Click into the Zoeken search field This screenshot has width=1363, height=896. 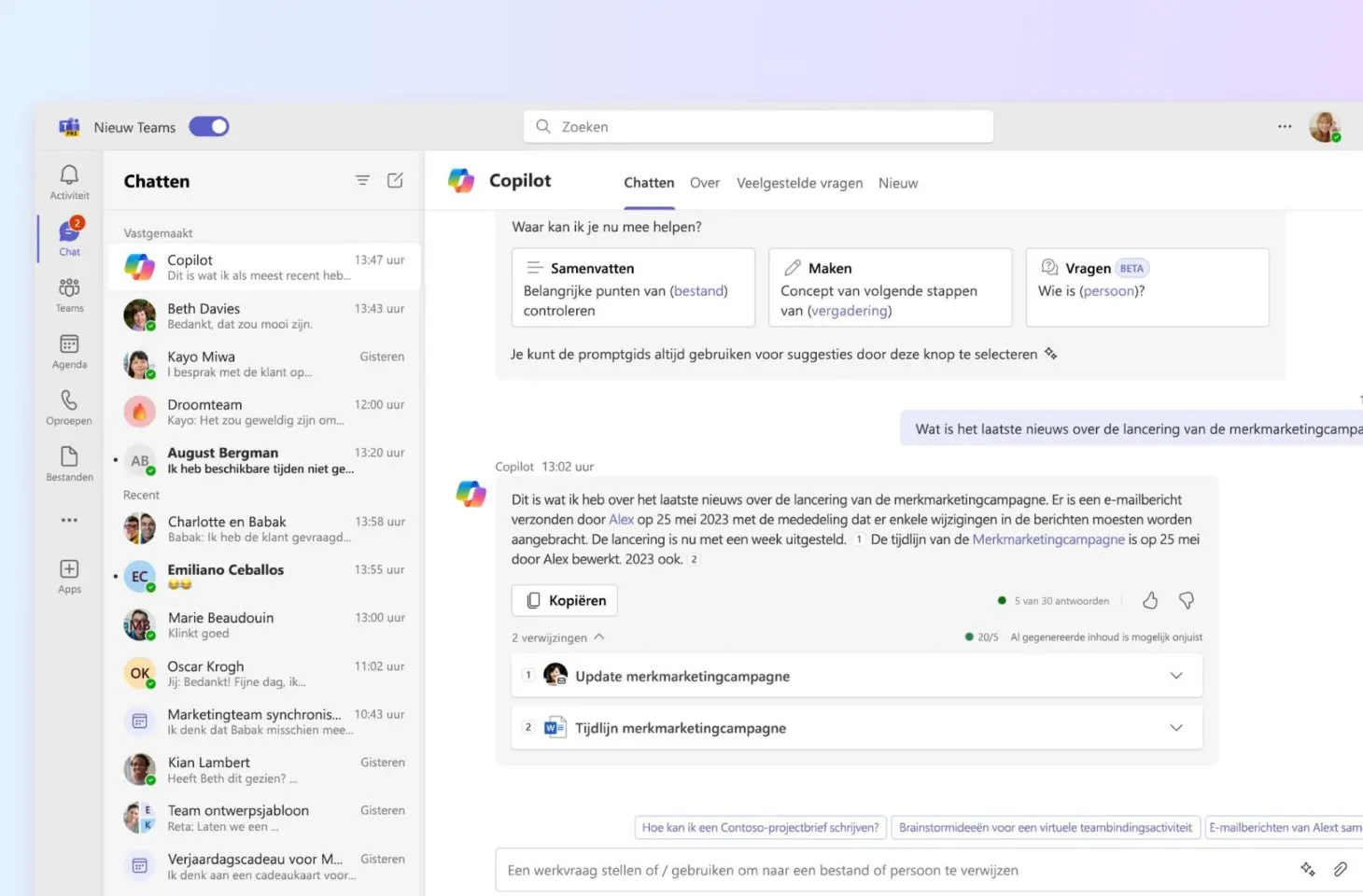(x=758, y=127)
